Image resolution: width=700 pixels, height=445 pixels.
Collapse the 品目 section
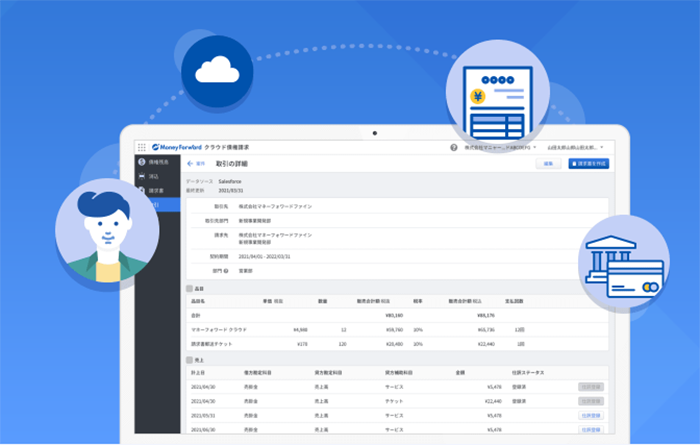(x=189, y=288)
